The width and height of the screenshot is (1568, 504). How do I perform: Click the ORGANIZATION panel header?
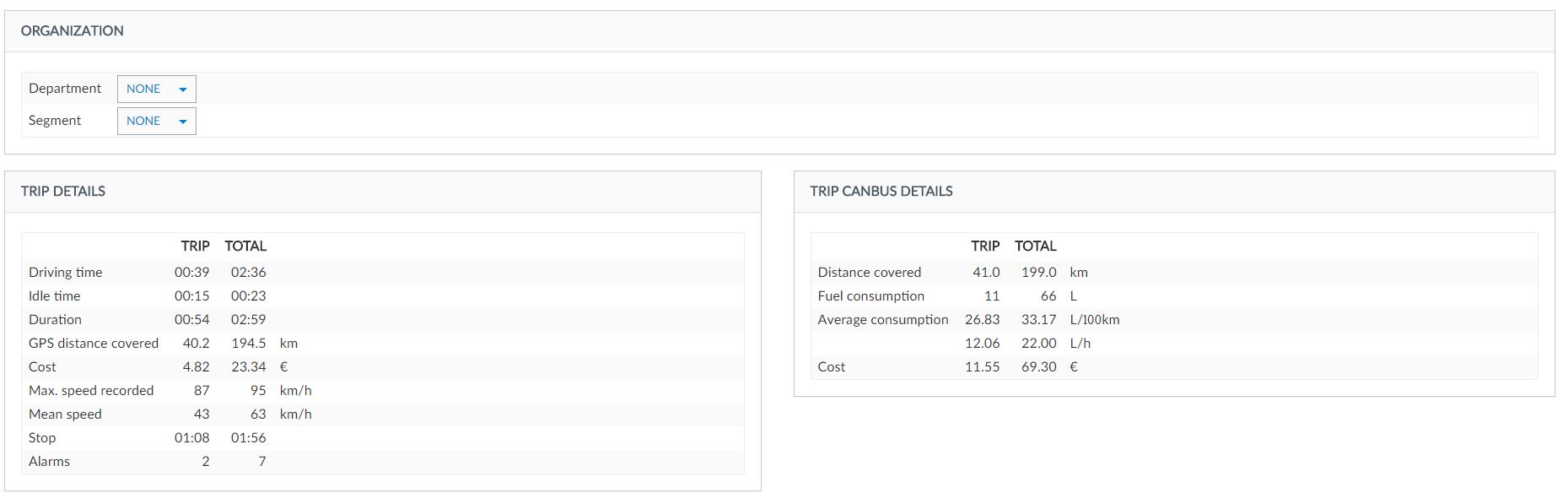(x=73, y=31)
